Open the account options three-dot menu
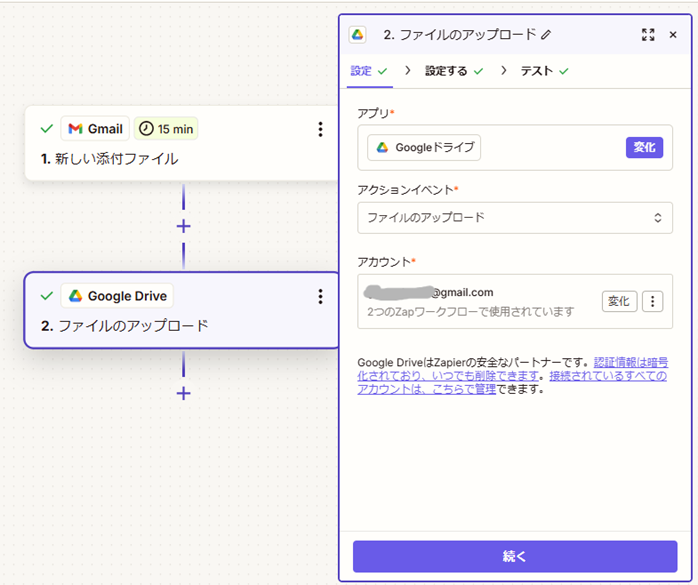Viewport: 698px width, 585px height. [x=653, y=301]
